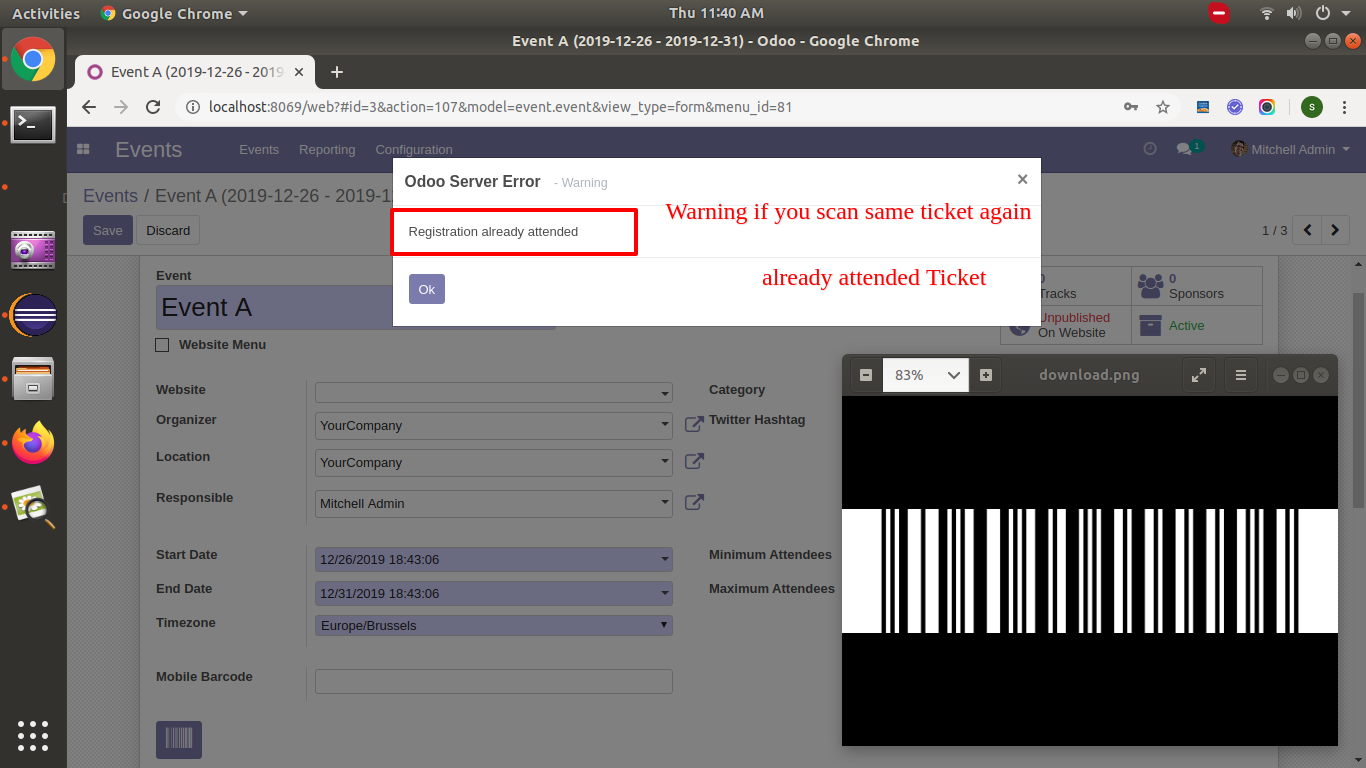Open the Start Date picker
This screenshot has height=768, width=1366.
(494, 559)
